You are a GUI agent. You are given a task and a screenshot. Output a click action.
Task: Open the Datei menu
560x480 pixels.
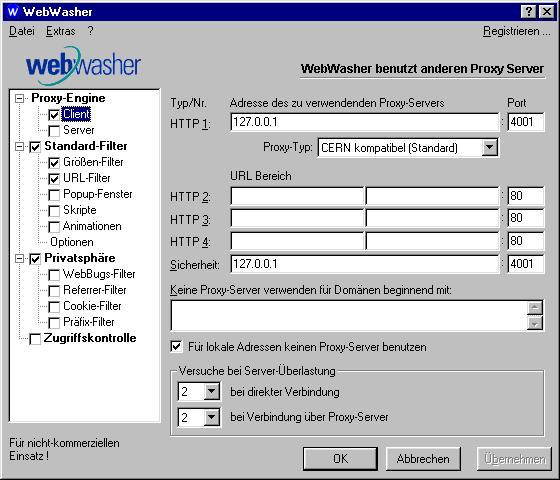click(x=22, y=31)
